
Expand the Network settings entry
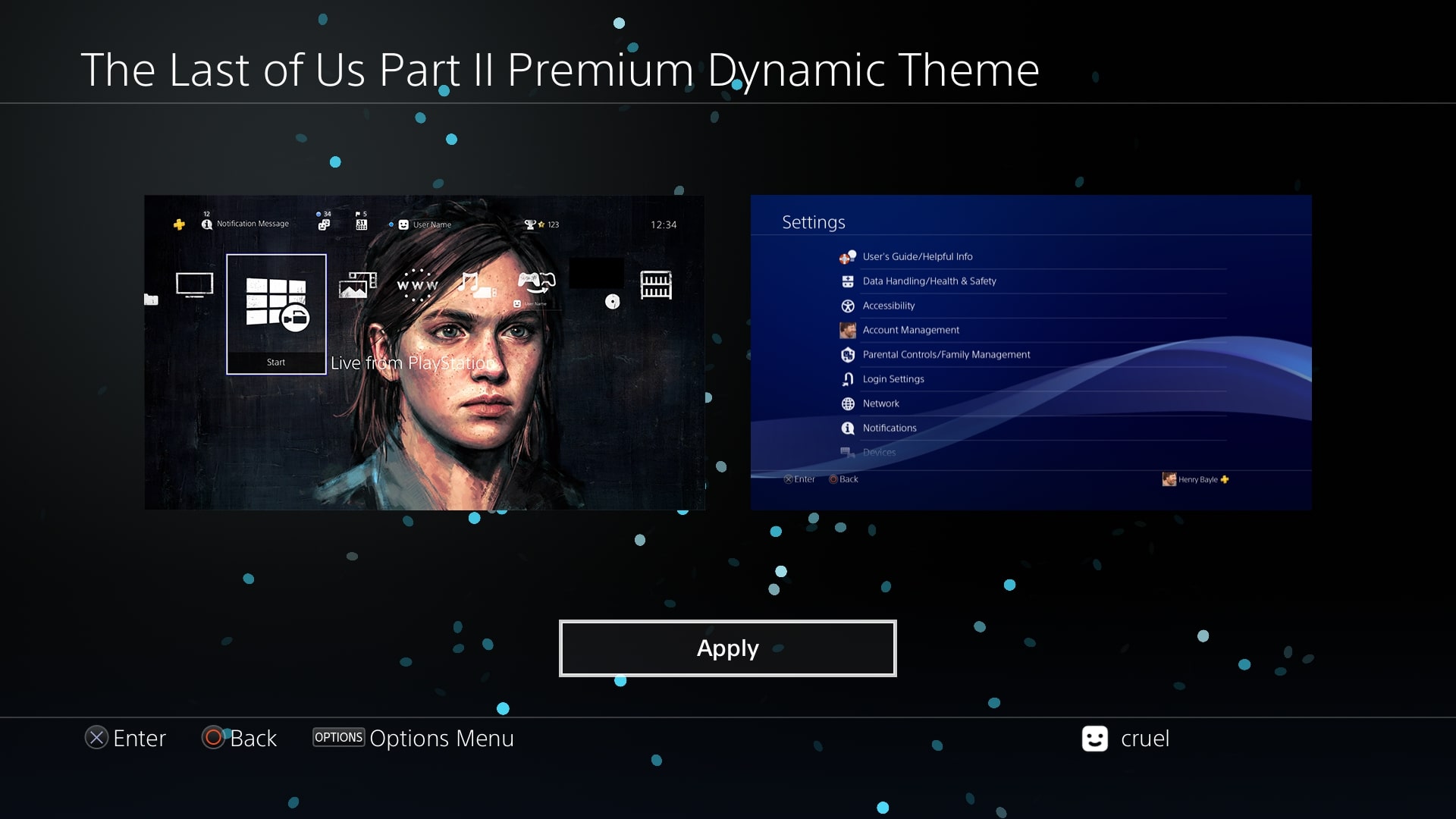point(879,403)
